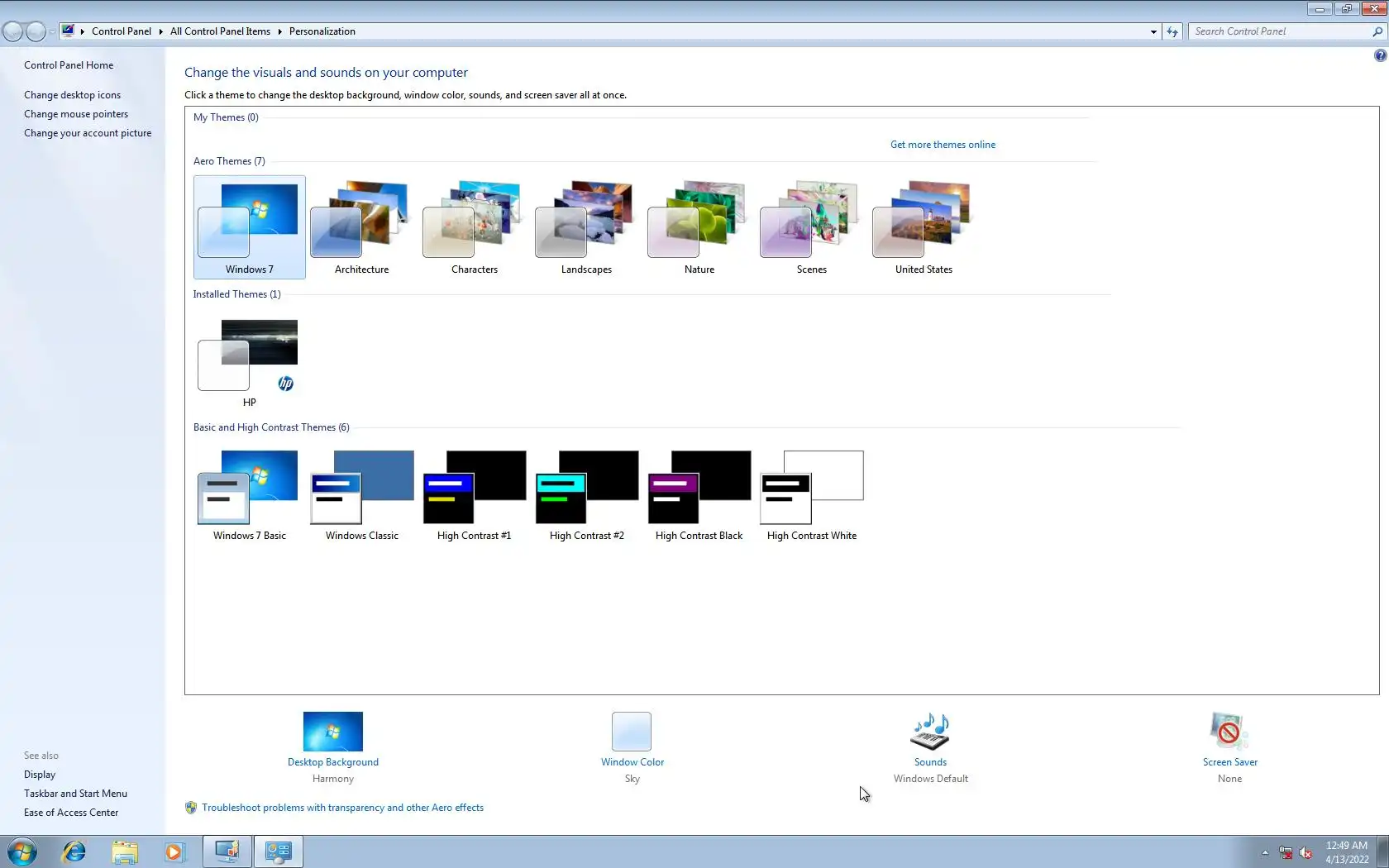Open the address bar history dropdown
1389x868 pixels.
[1153, 31]
